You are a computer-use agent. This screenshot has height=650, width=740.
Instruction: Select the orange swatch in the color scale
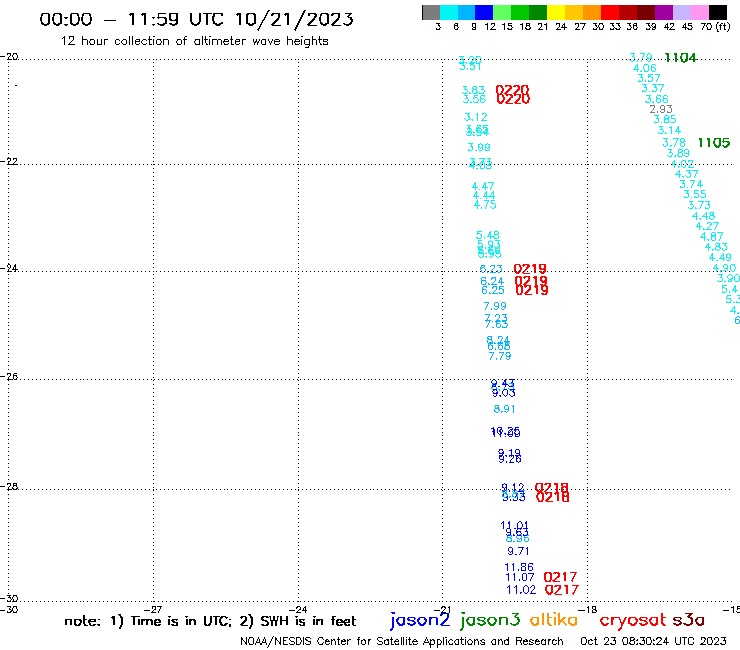[x=592, y=12]
